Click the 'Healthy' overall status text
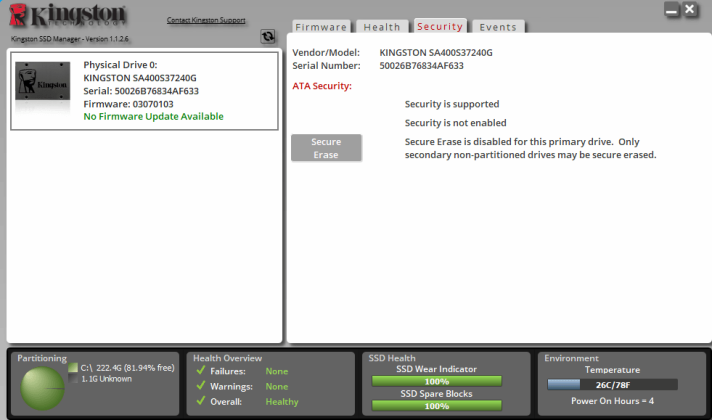The height and width of the screenshot is (420, 712). point(282,402)
